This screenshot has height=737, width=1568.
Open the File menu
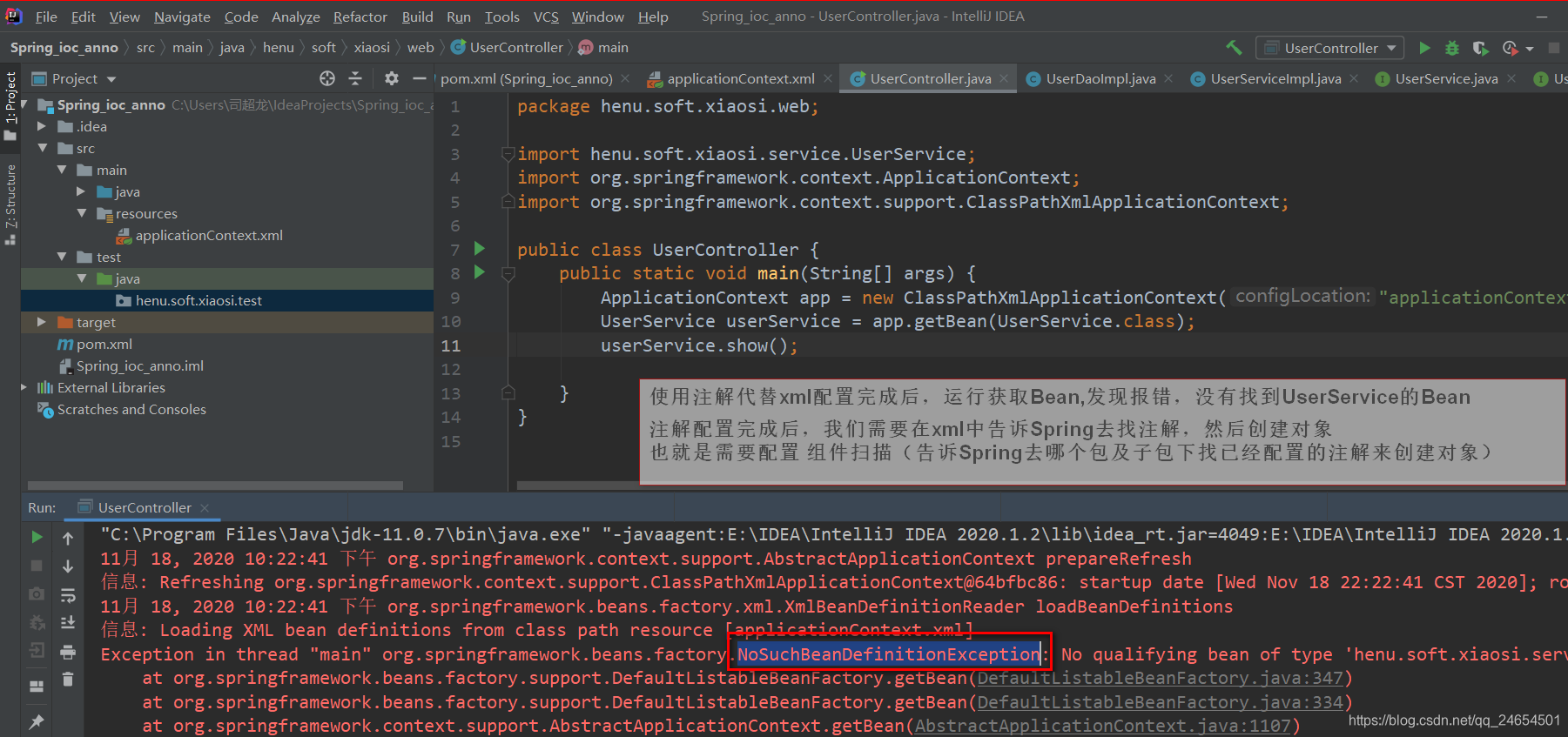click(x=46, y=17)
